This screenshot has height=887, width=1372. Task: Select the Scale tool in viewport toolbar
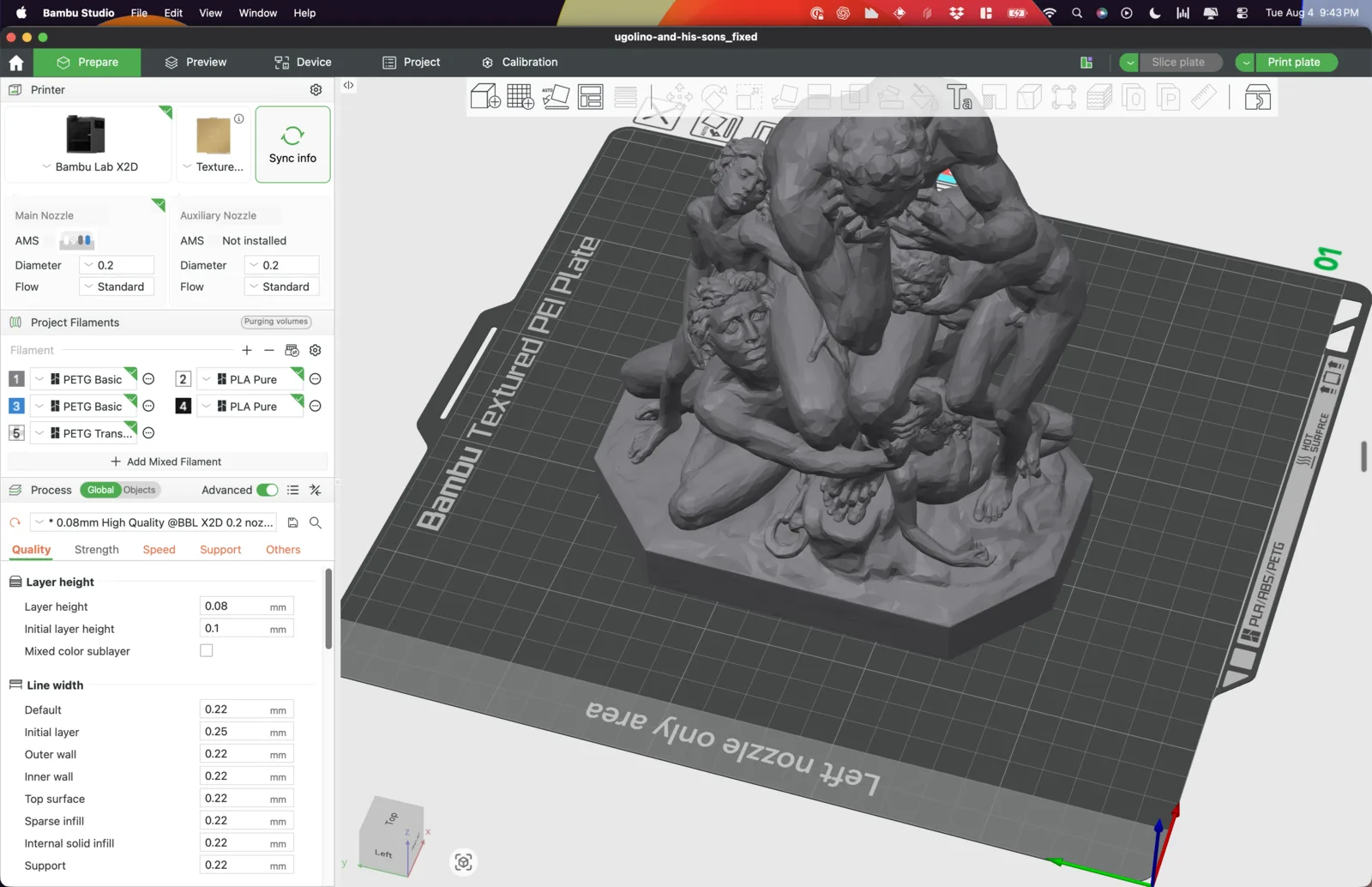[x=749, y=97]
